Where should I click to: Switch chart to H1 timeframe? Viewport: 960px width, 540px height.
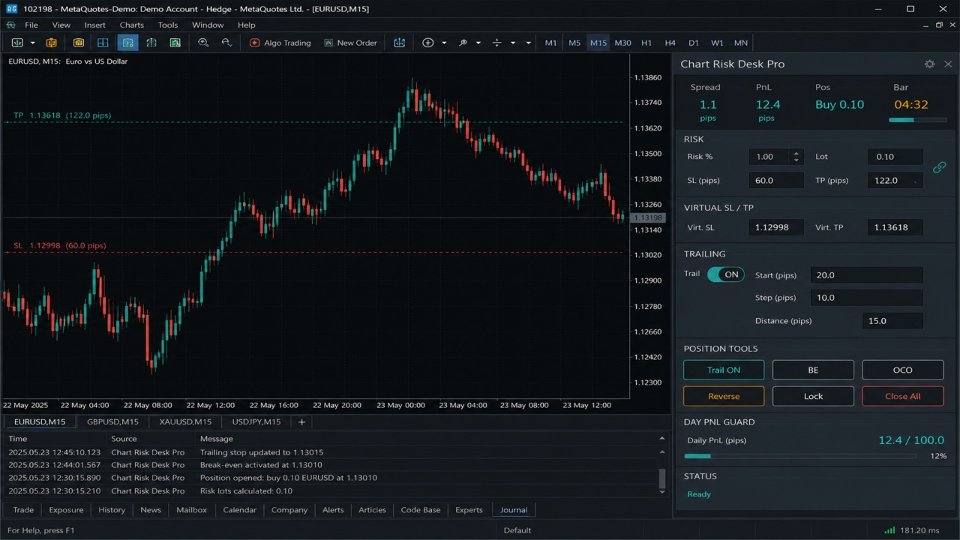(x=647, y=43)
